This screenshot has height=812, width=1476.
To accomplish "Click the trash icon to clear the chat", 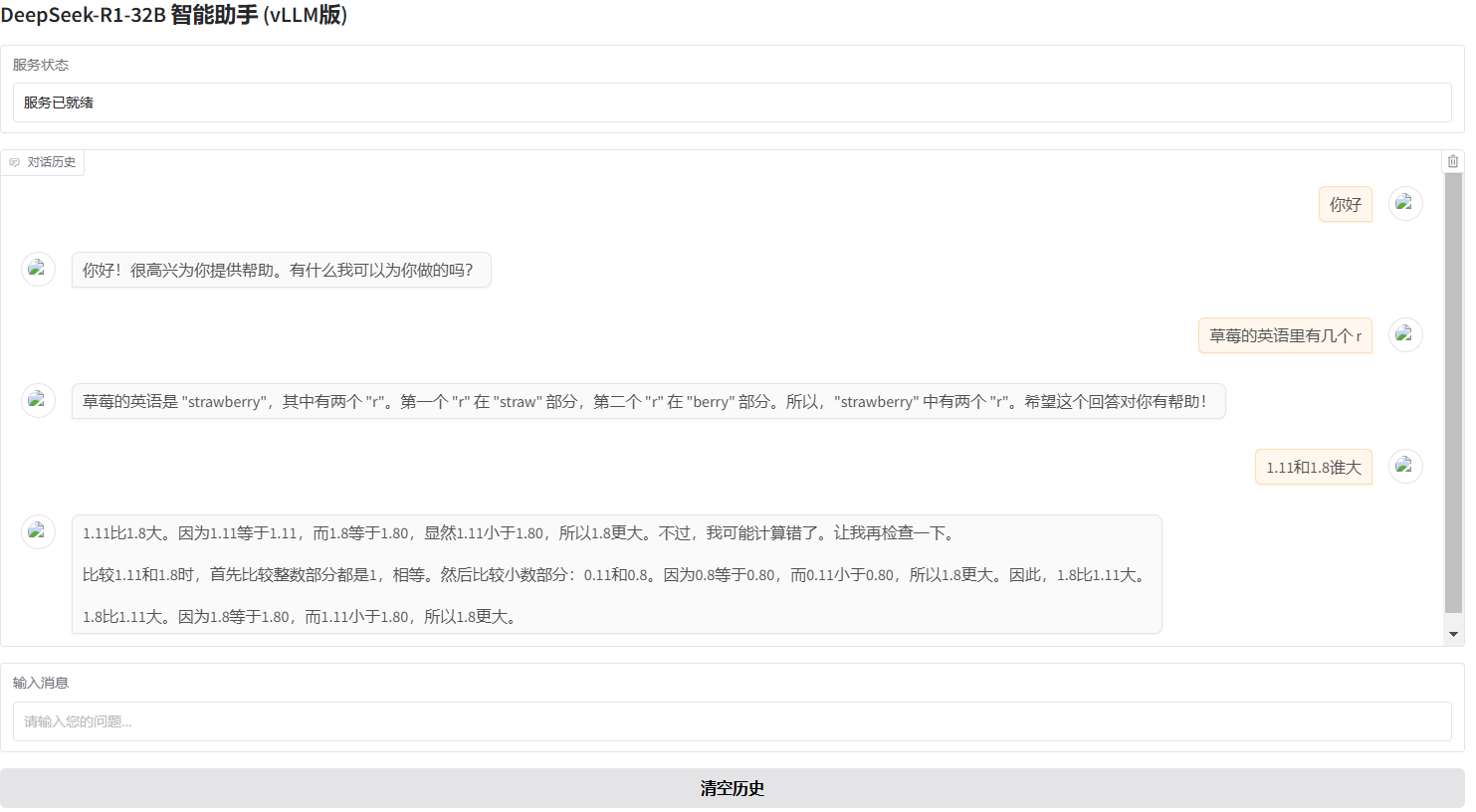I will click(x=1453, y=161).
